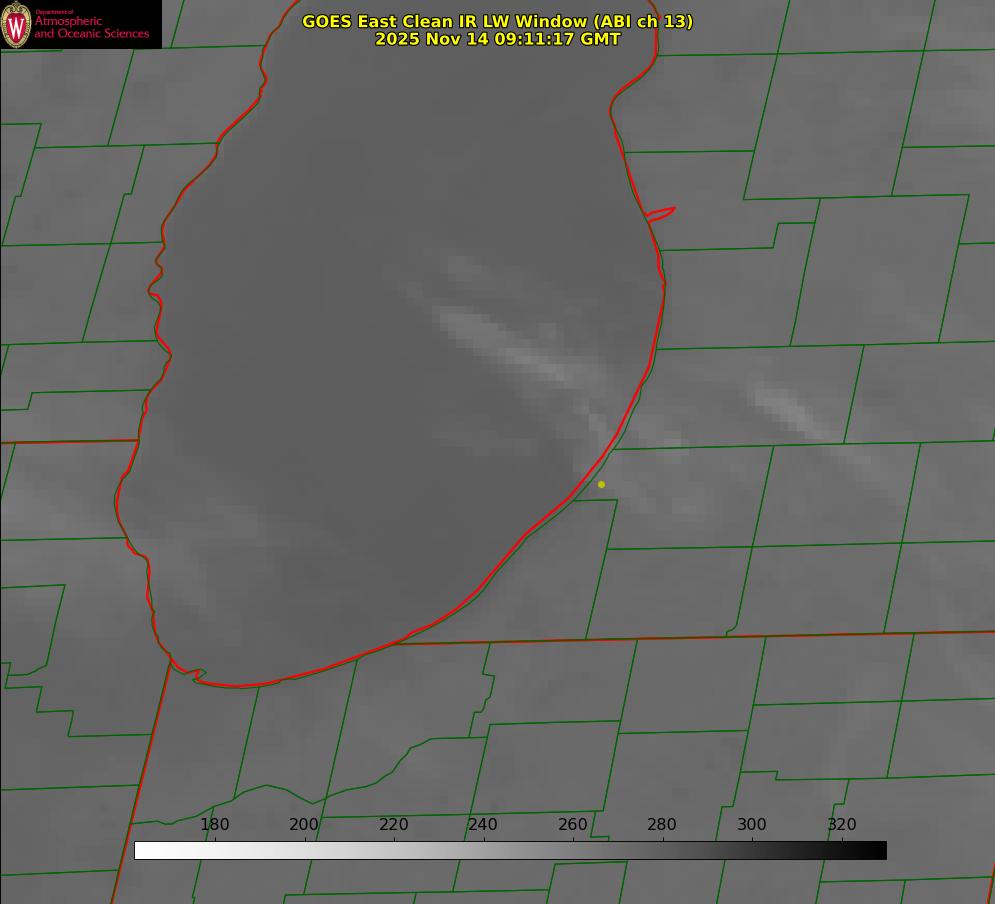The height and width of the screenshot is (904, 995).
Task: Click the small harbor notch on southwest shoreline
Action: click(196, 675)
